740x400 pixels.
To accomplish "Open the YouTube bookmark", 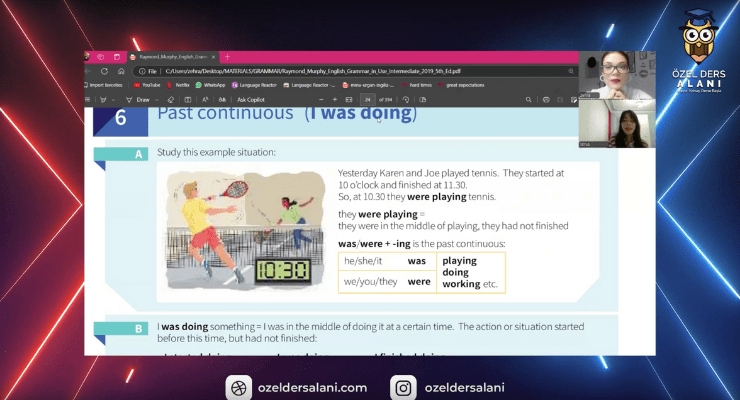I will click(x=147, y=85).
